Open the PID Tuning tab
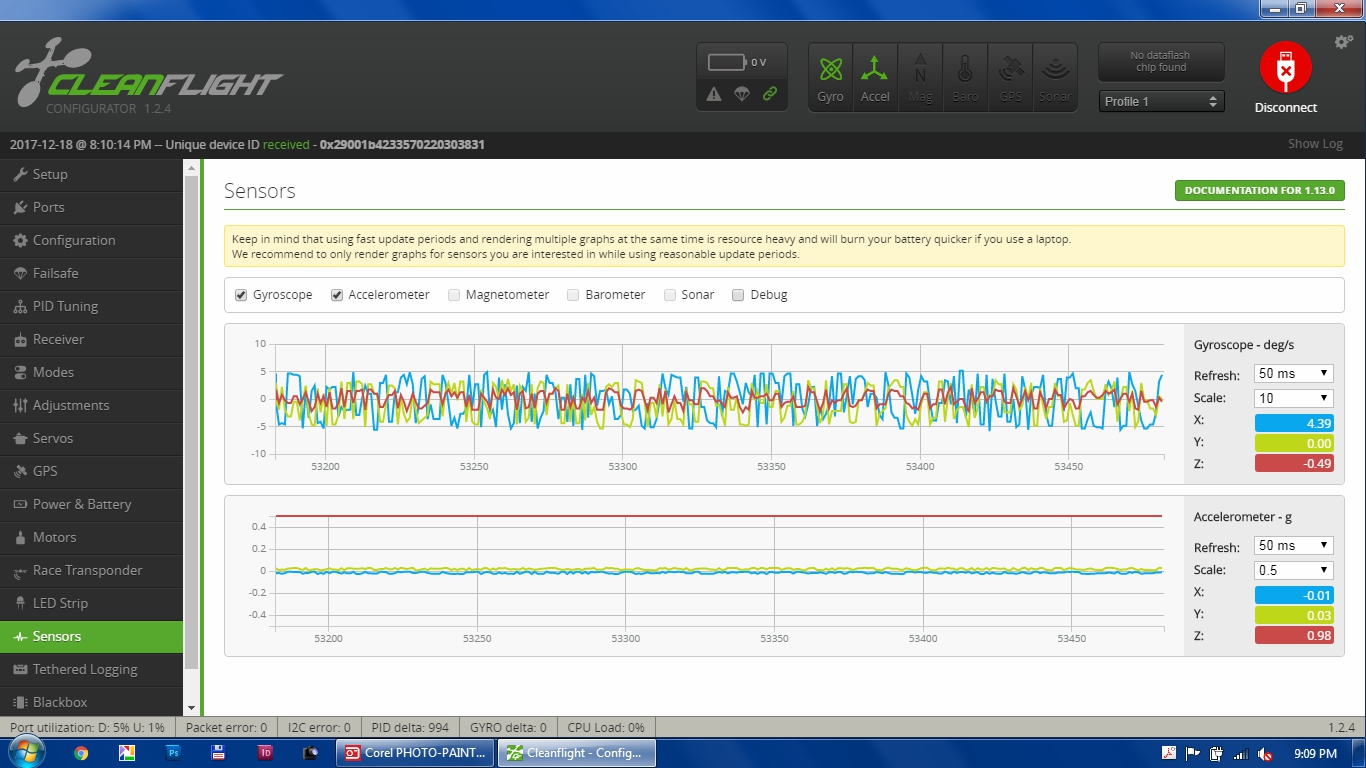Screen dimensions: 1366x768 coord(65,306)
